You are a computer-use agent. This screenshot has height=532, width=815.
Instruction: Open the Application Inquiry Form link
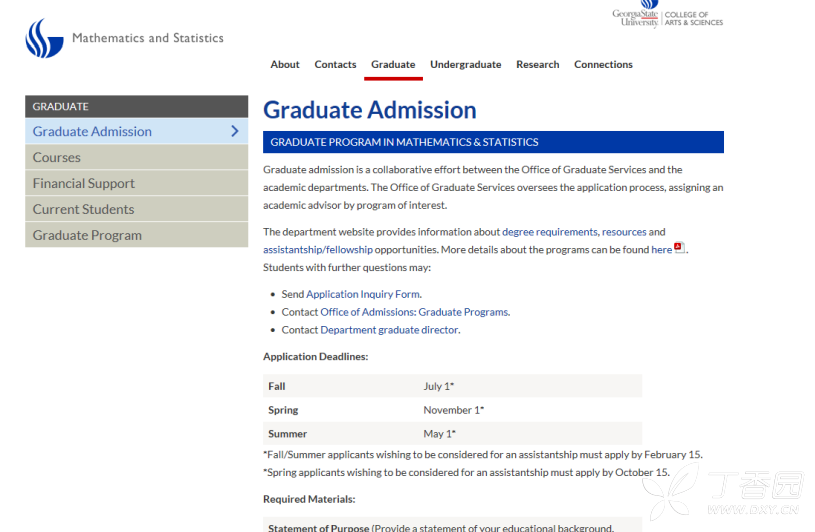363,294
